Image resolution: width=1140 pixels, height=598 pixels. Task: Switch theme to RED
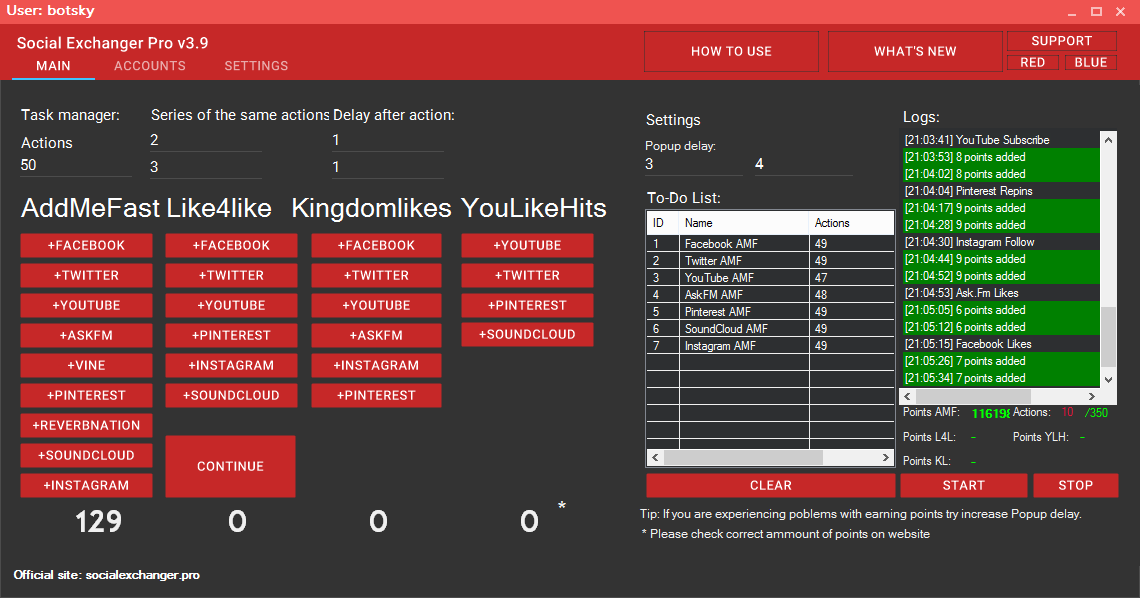point(1032,62)
